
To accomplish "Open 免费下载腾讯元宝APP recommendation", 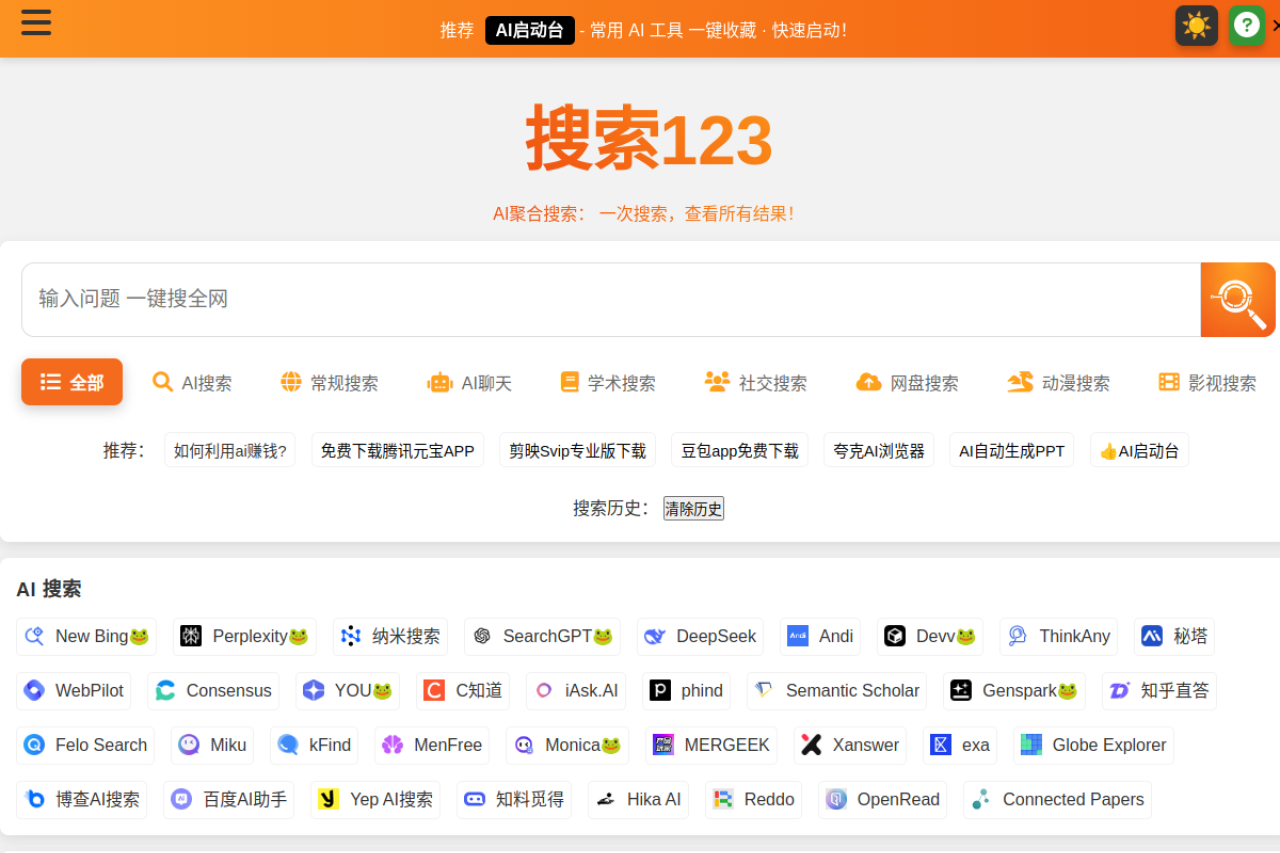I will point(397,450).
